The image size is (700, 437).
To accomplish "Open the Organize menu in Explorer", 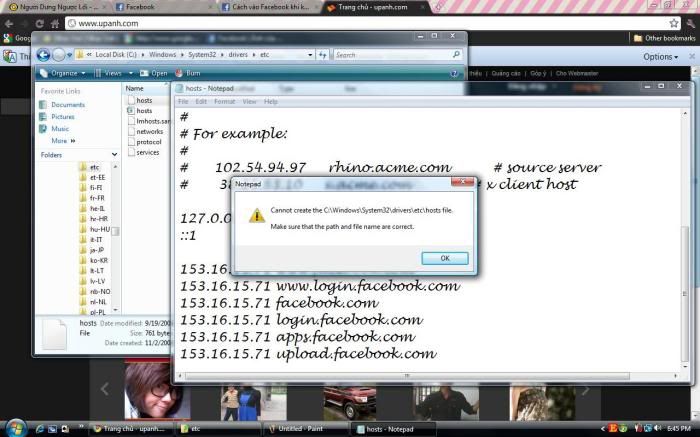I will (x=62, y=73).
